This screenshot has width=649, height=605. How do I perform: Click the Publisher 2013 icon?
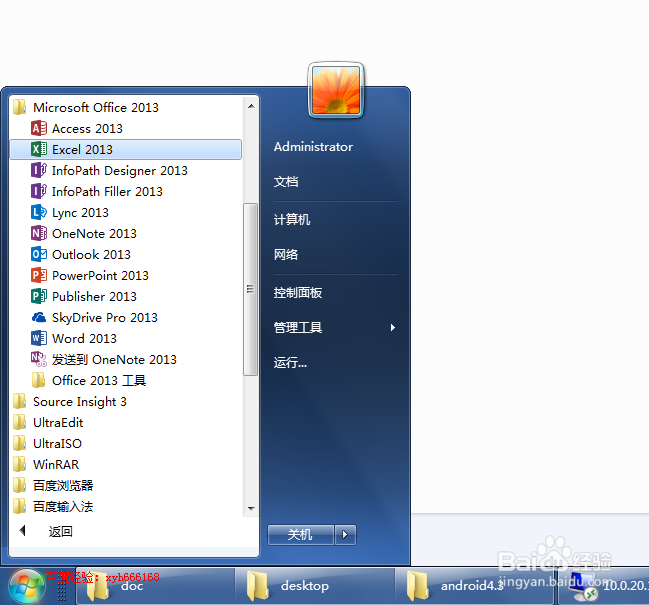click(39, 296)
